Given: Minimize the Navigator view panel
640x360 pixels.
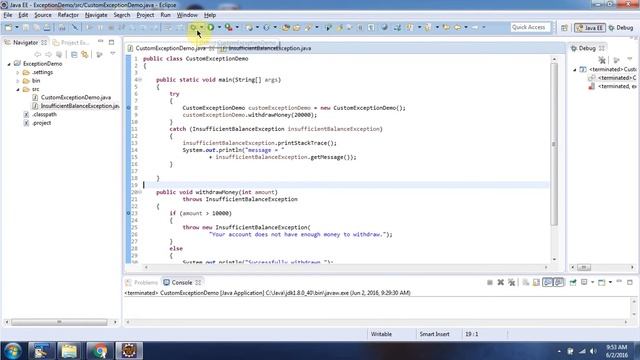Looking at the screenshot, I should point(100,42).
